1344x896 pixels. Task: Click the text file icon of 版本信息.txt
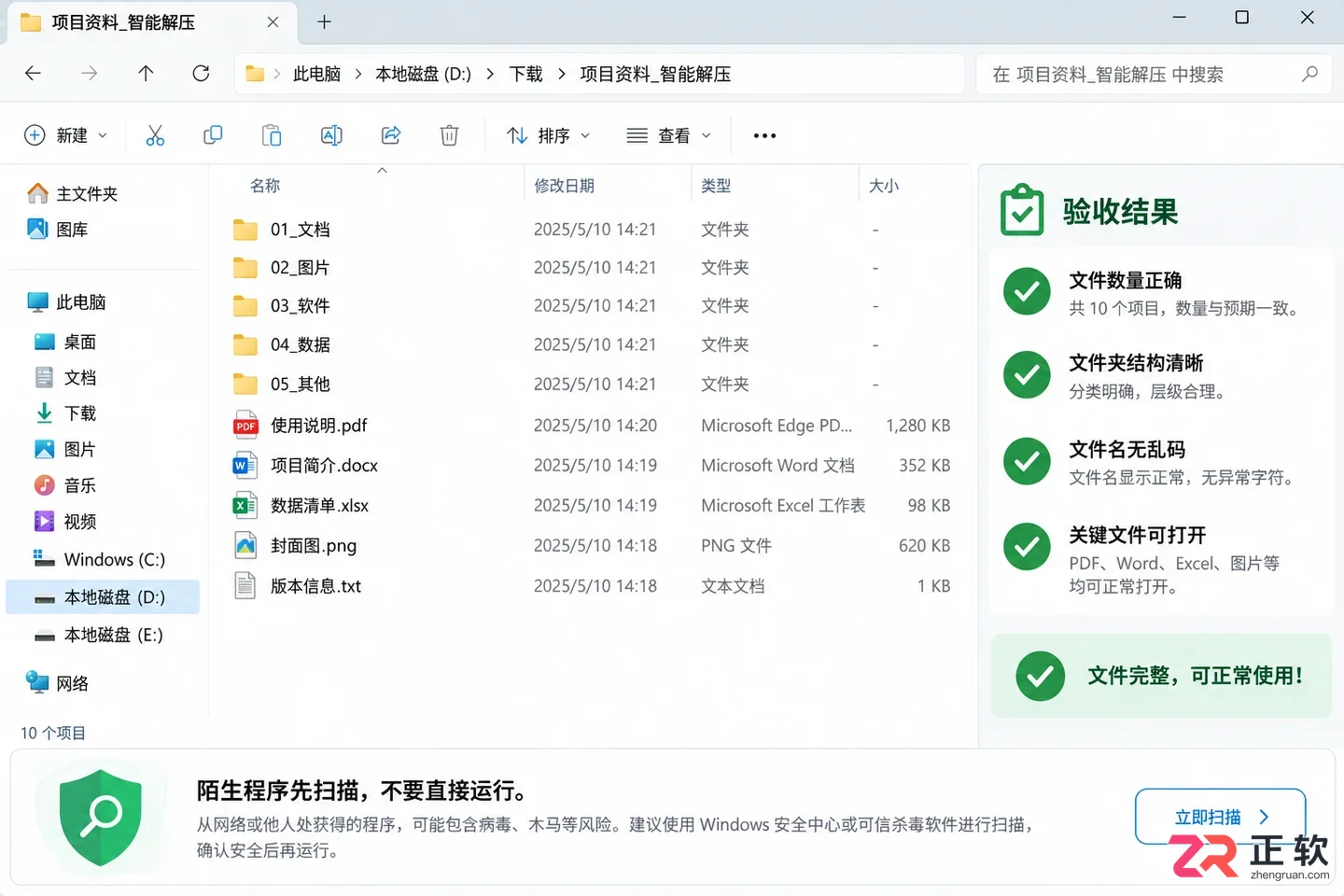(x=245, y=586)
